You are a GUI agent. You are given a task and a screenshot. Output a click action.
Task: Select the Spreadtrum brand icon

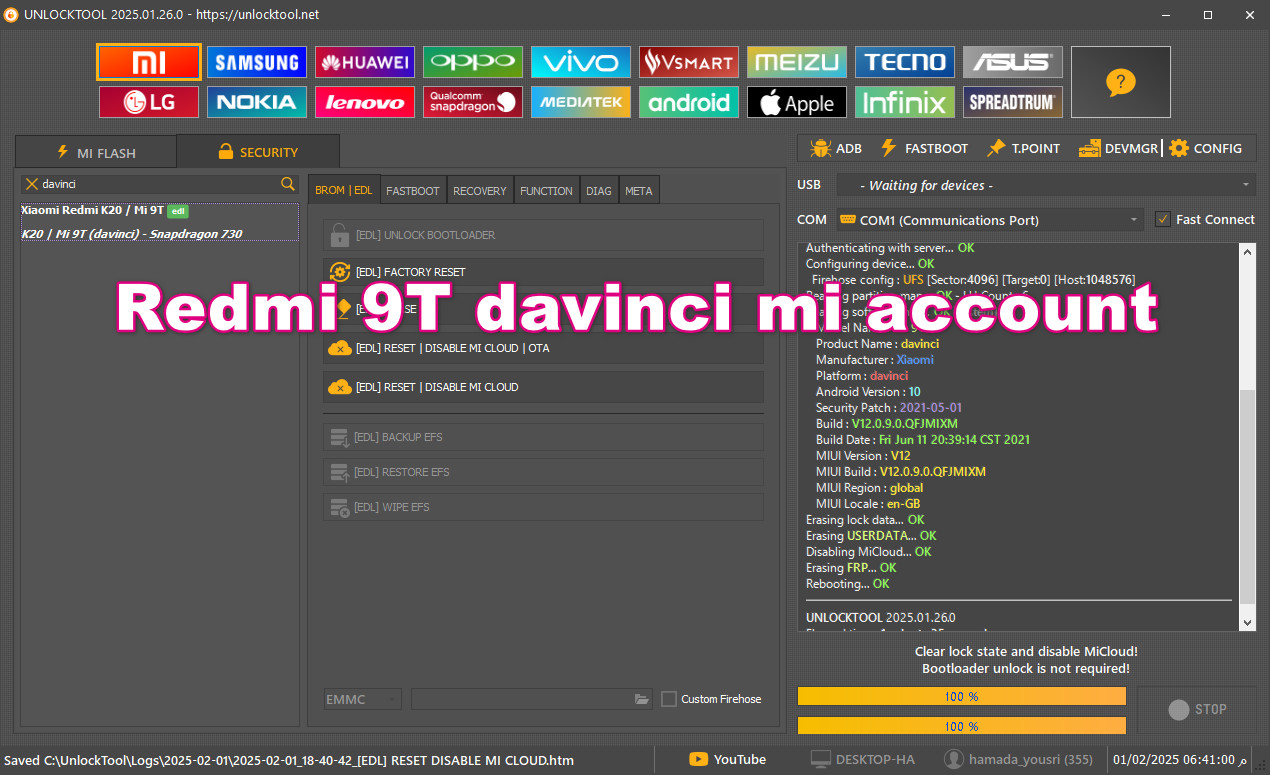pos(1013,102)
